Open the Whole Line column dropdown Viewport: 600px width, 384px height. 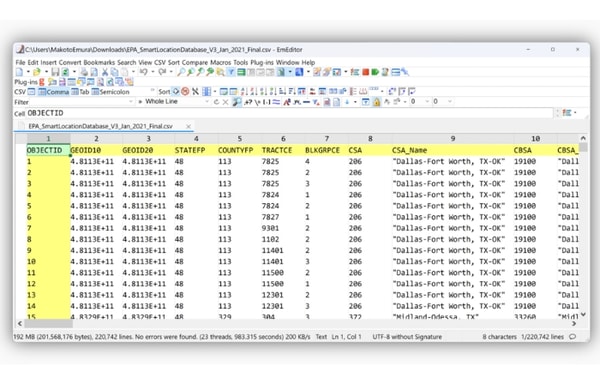[x=207, y=102]
